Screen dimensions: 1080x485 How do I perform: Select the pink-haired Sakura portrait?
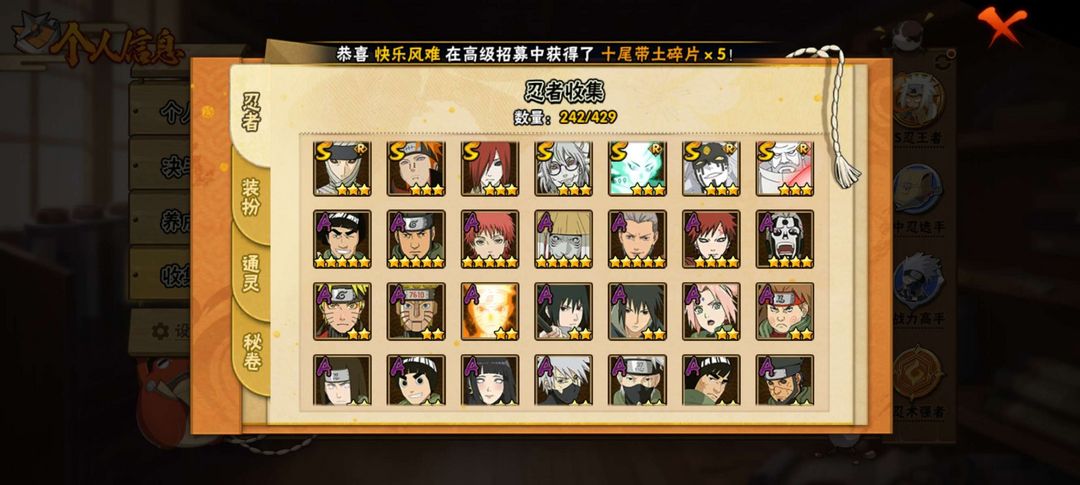point(712,311)
